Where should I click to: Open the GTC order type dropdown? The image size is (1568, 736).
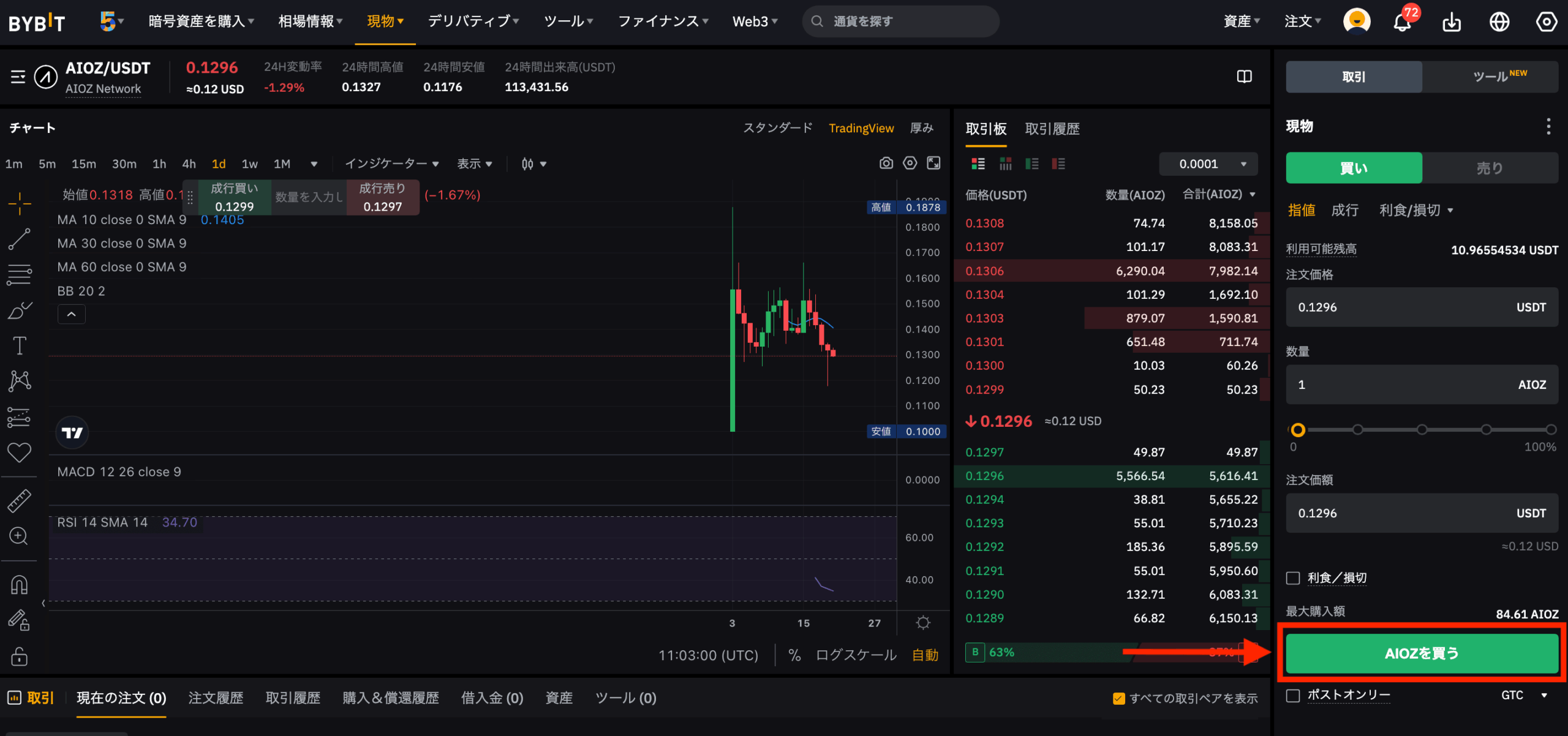pos(1524,696)
